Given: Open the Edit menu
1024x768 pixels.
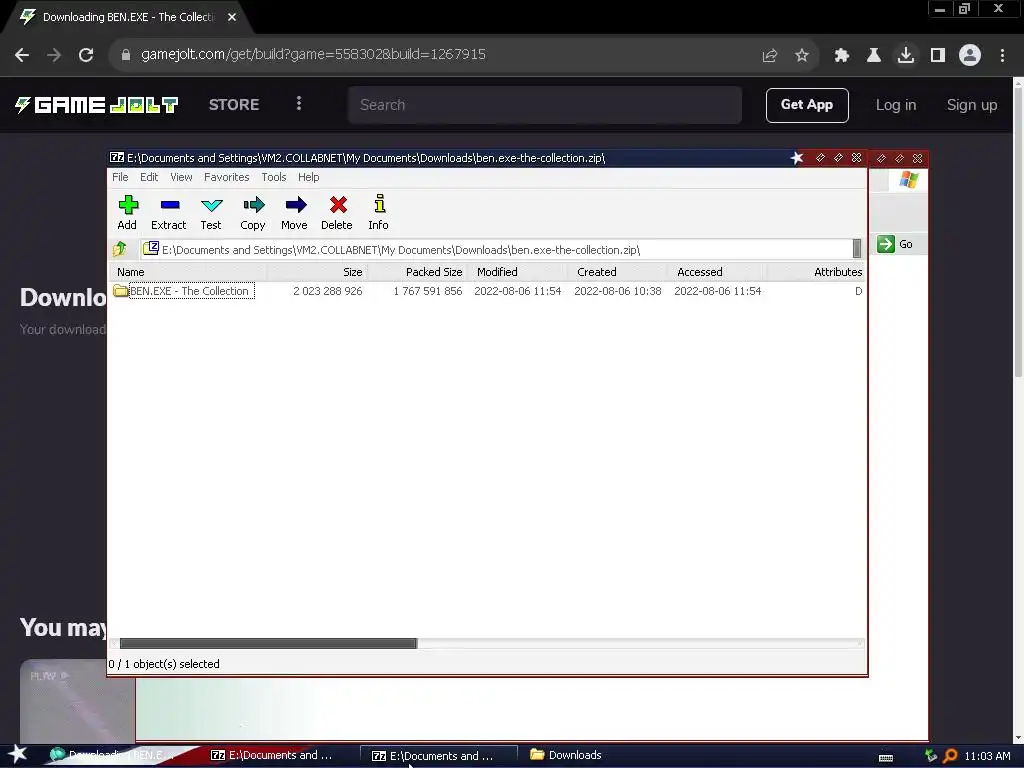Looking at the screenshot, I should 149,177.
